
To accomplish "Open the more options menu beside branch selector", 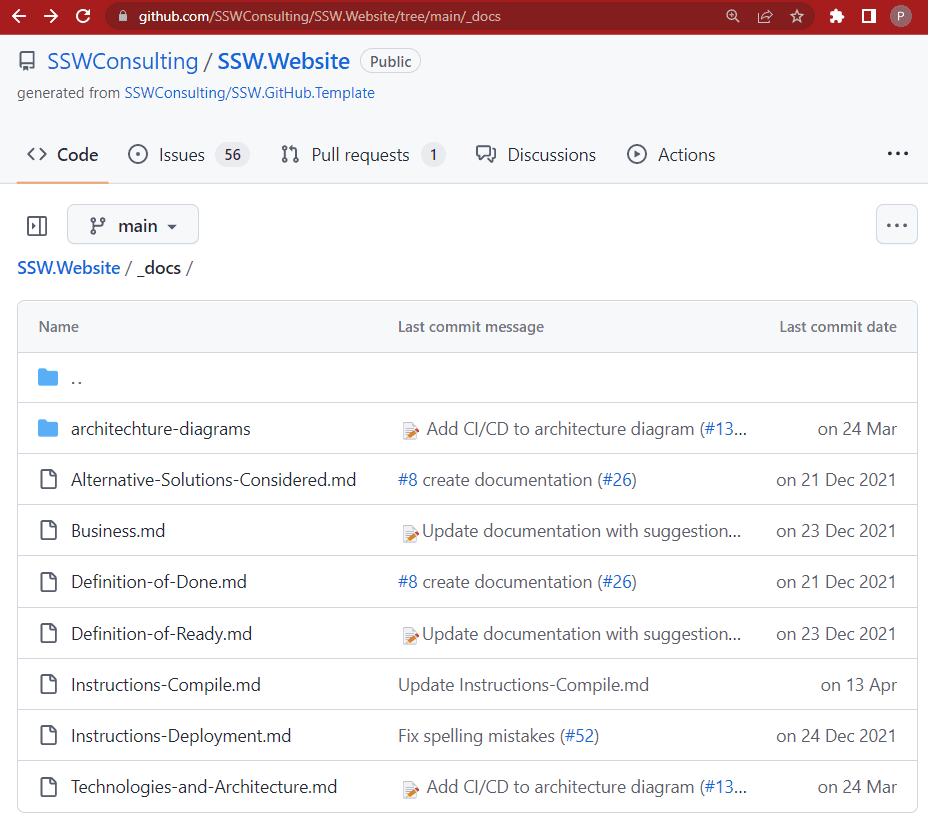I will coord(896,225).
